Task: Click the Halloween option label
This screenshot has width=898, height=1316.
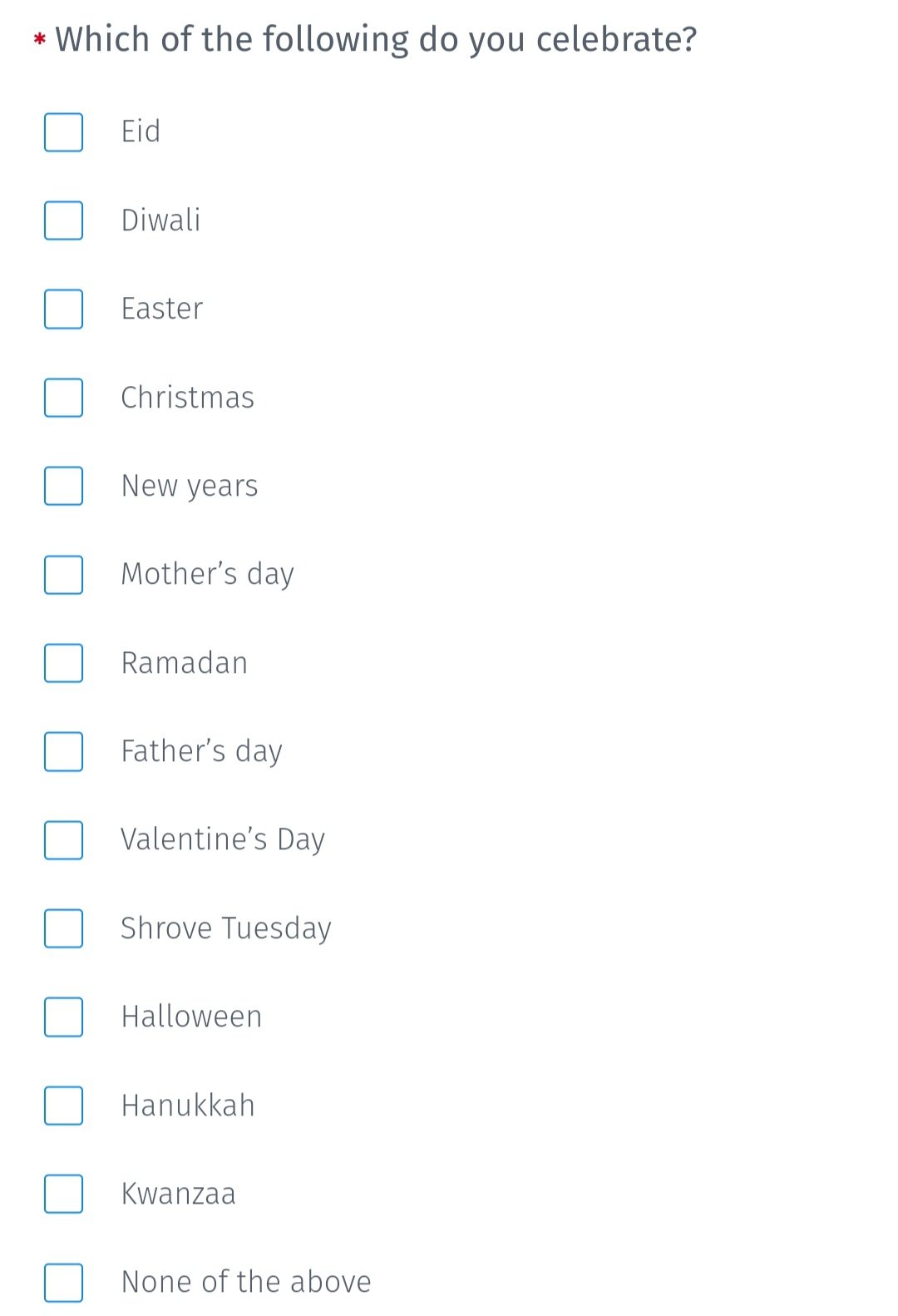Action: (x=191, y=1017)
